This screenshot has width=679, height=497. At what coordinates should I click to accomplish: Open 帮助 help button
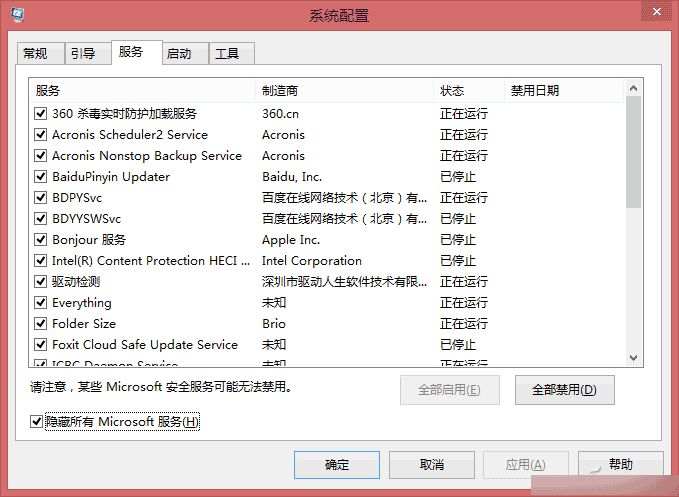621,465
